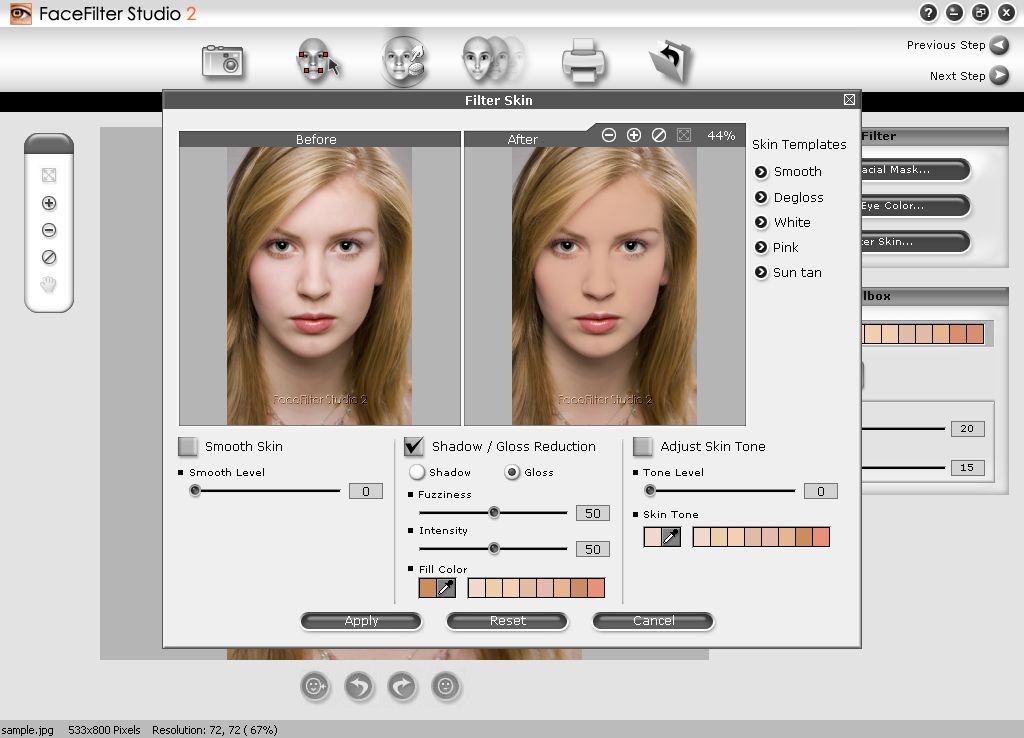The width and height of the screenshot is (1024, 738).
Task: Click the Intensity value field showing 50
Action: pos(593,549)
